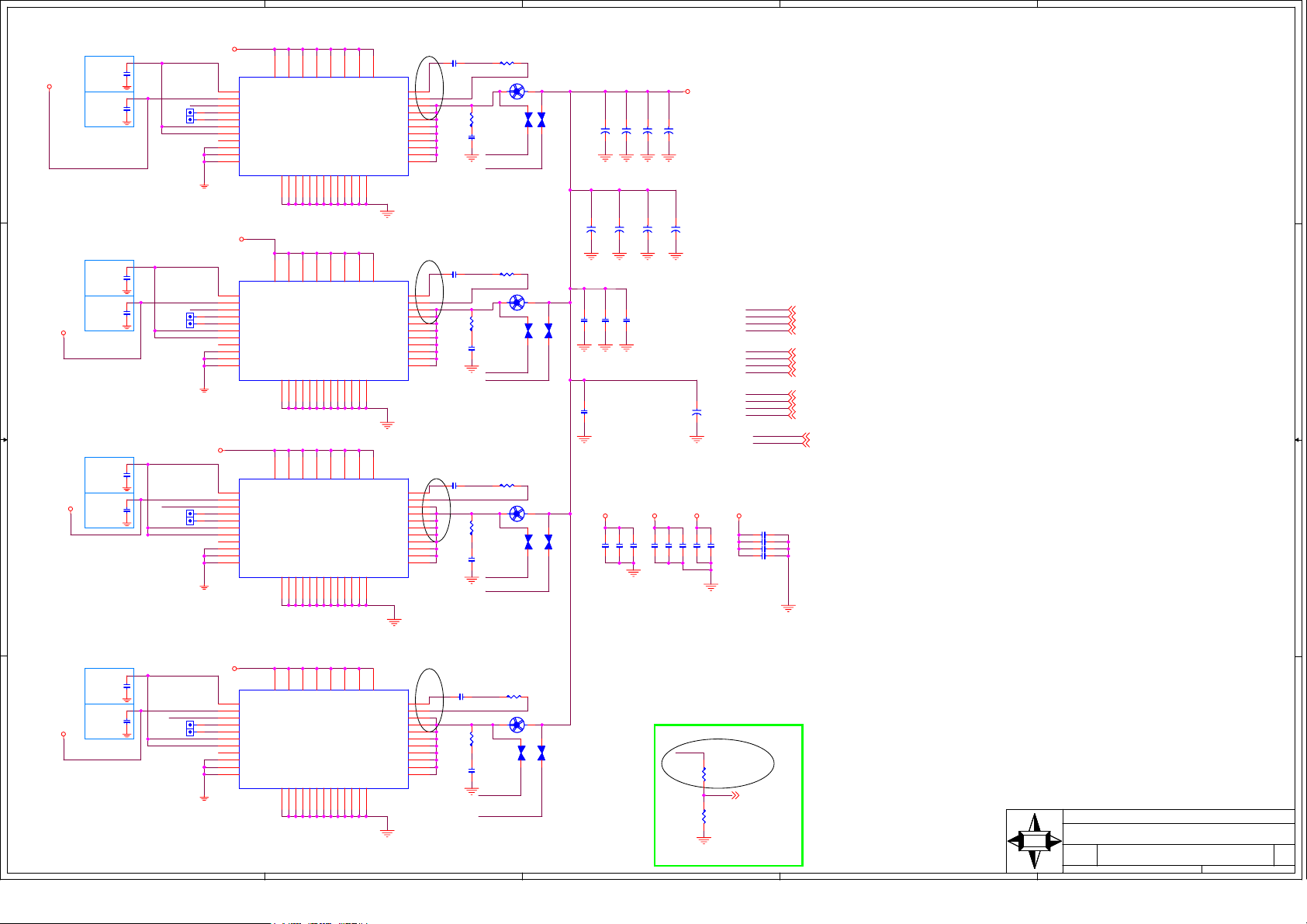Select the four-section capacitor array symbol
The image size is (1307, 924).
764,545
